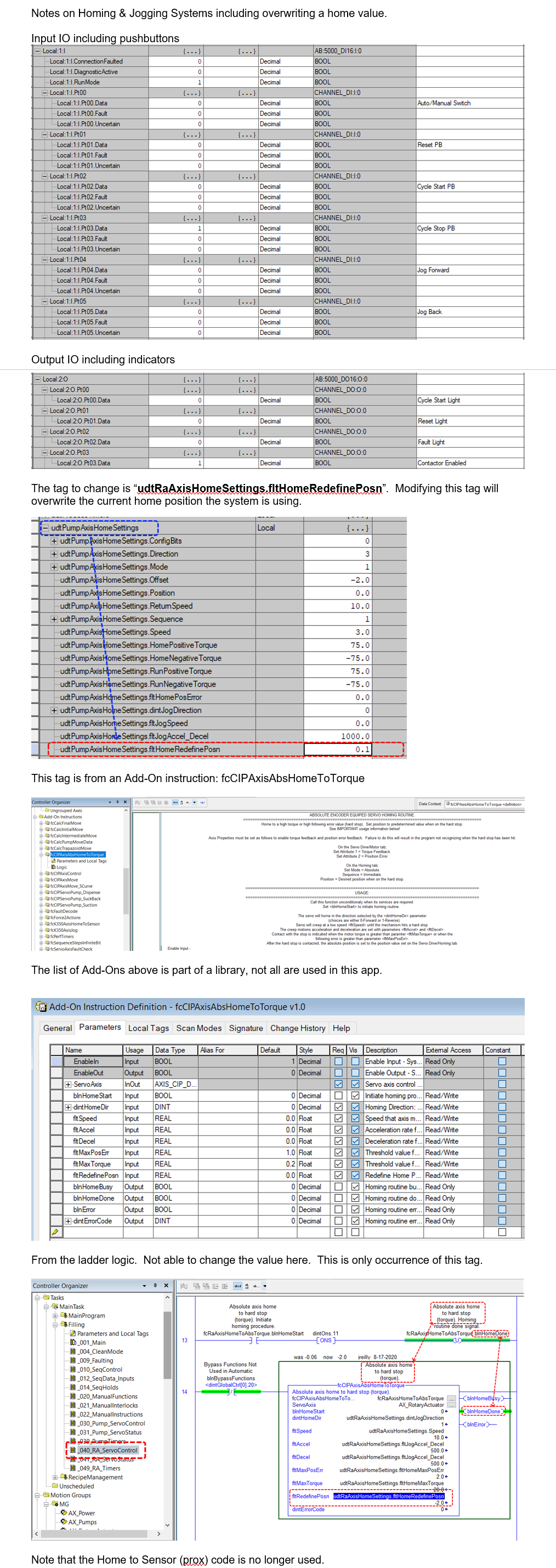Open the 001_Main routine icon
The width and height of the screenshot is (556, 1568).
pyautogui.click(x=73, y=1342)
